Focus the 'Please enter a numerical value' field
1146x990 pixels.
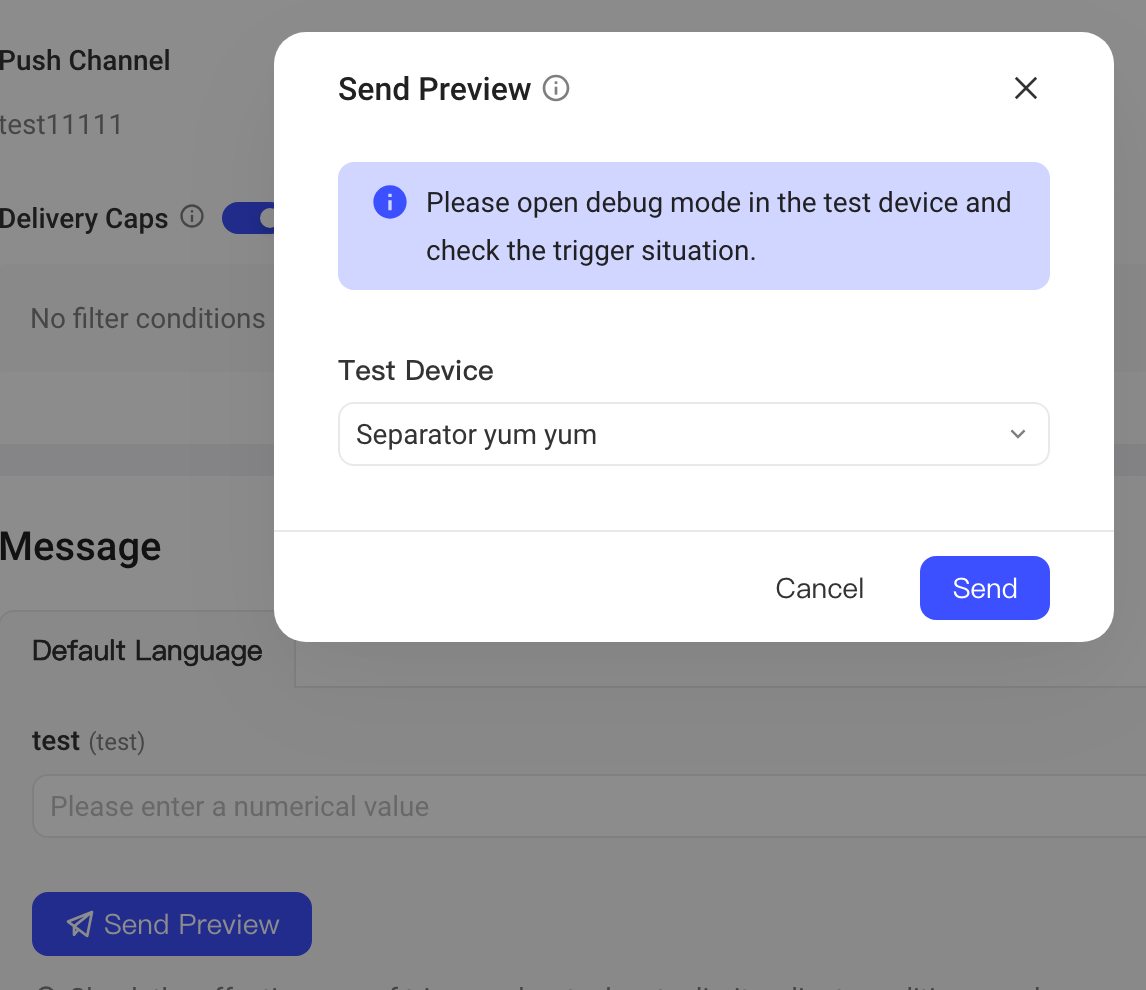[589, 806]
